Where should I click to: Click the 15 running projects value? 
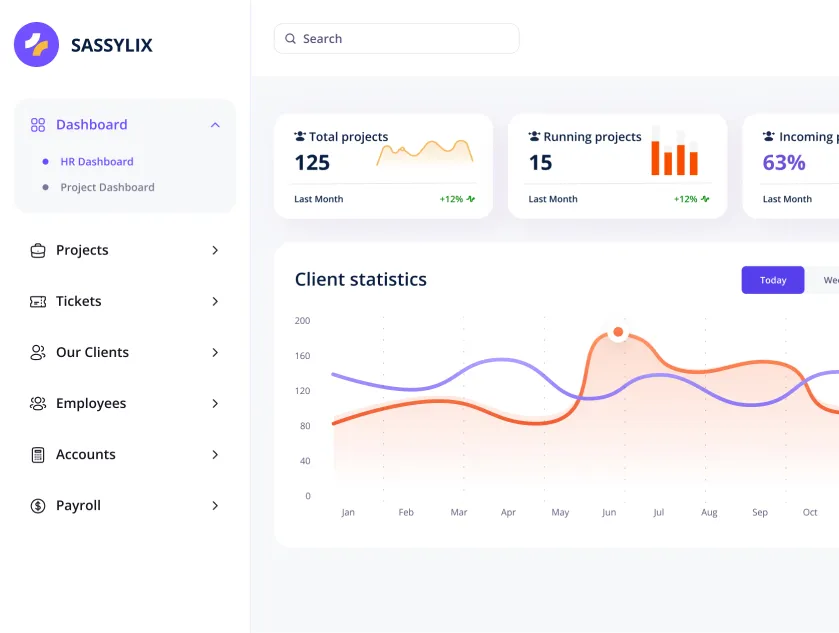pyautogui.click(x=540, y=163)
